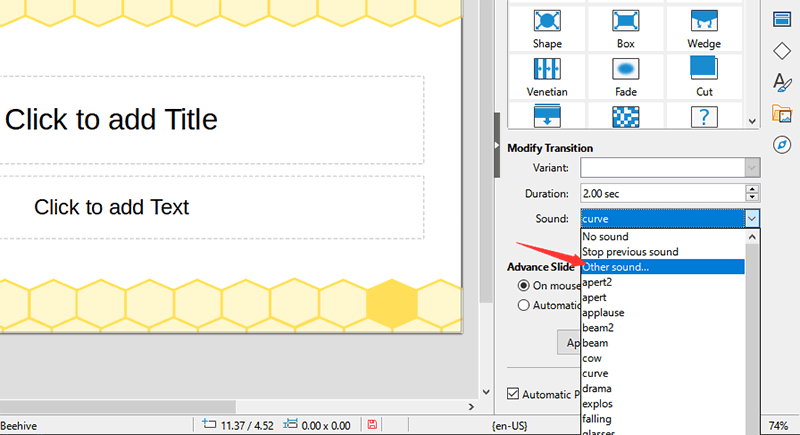Increase Duration with spinner up arrow
This screenshot has height=435, width=800.
tap(751, 189)
